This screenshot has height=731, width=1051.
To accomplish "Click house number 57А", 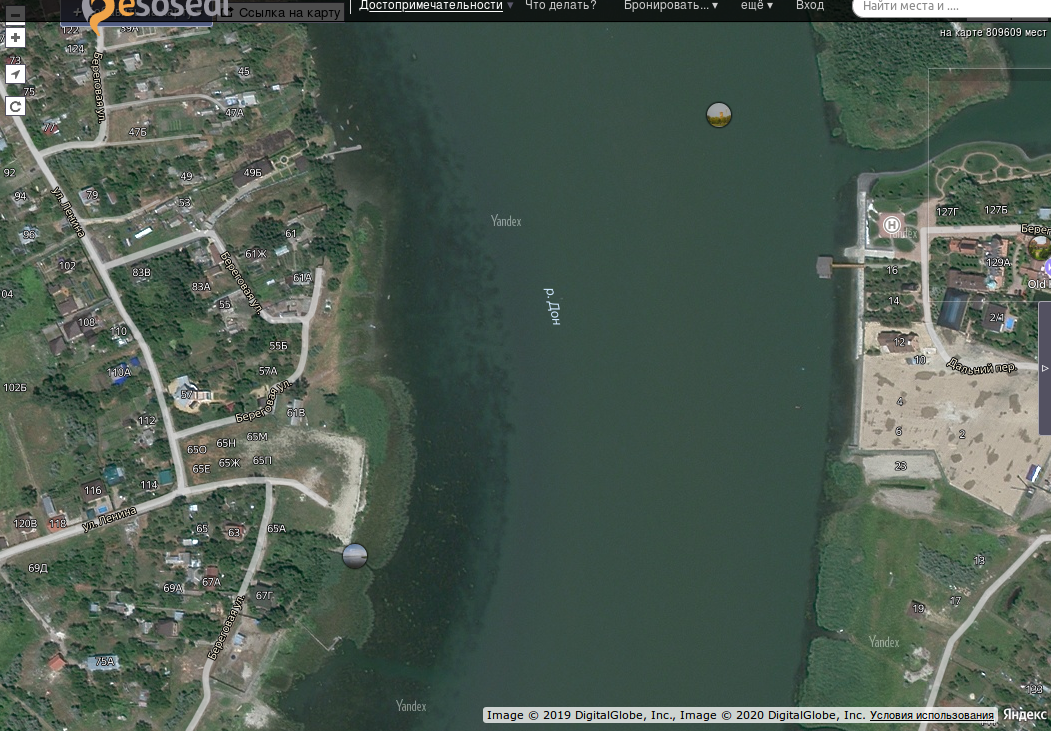I will coord(268,371).
